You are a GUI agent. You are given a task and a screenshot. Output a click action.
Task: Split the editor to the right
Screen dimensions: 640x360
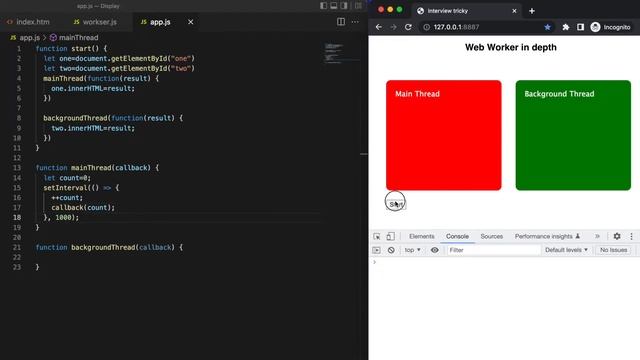[x=341, y=22]
